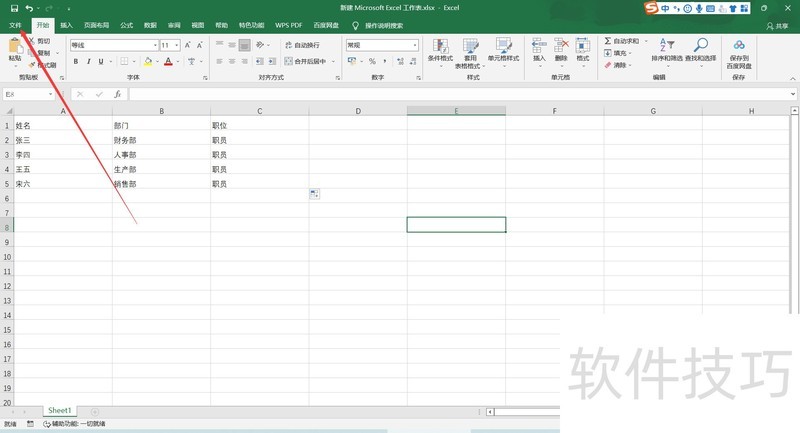The width and height of the screenshot is (800, 433).
Task: Switch to the Formulas (公式) tab
Action: click(127, 26)
